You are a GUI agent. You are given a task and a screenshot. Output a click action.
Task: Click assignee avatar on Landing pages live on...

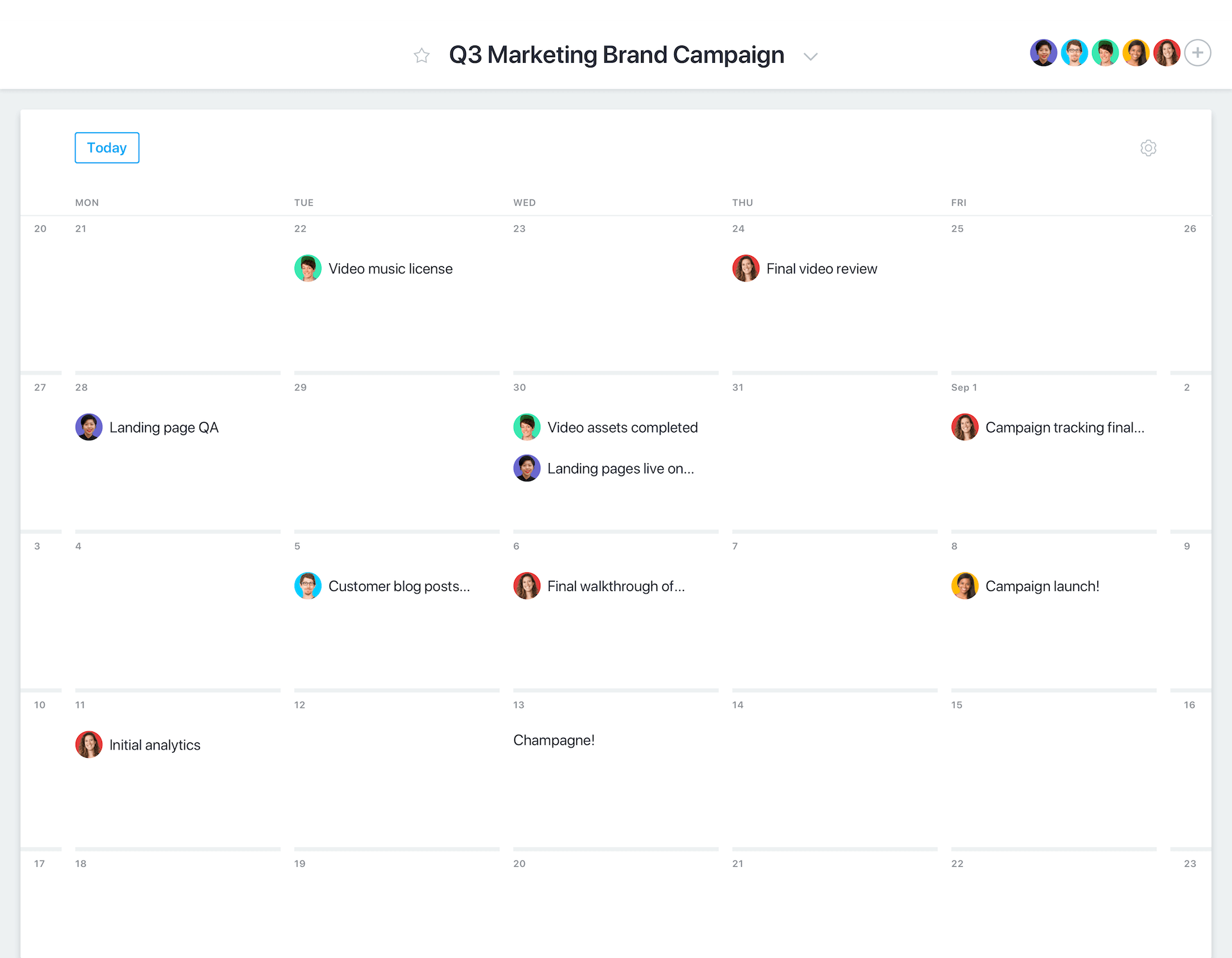pyautogui.click(x=527, y=468)
